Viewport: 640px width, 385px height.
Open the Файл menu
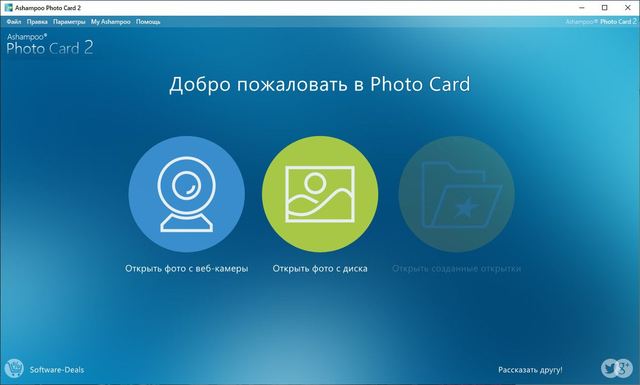[x=13, y=22]
